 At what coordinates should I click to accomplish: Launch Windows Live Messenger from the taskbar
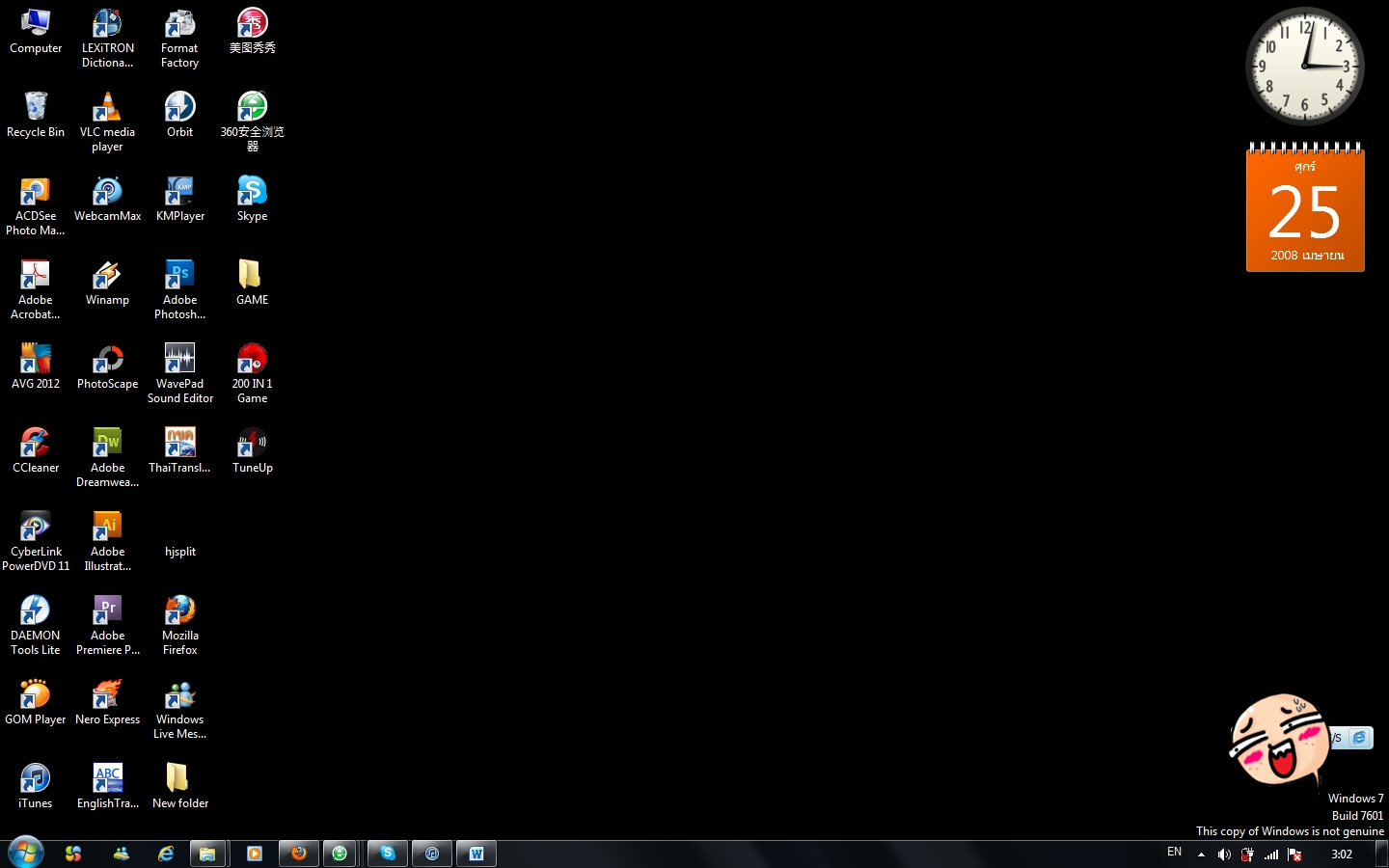tap(121, 854)
